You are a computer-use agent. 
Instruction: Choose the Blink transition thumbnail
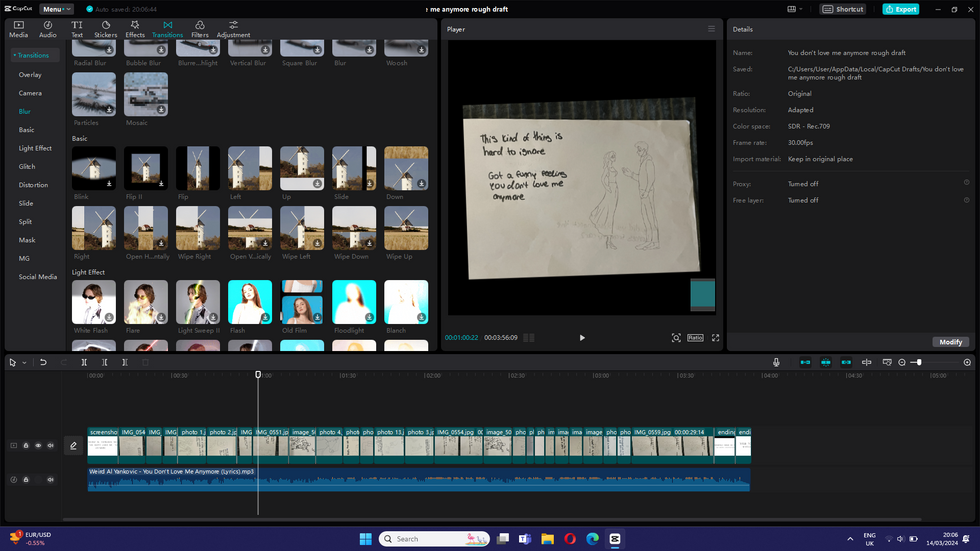pos(94,168)
